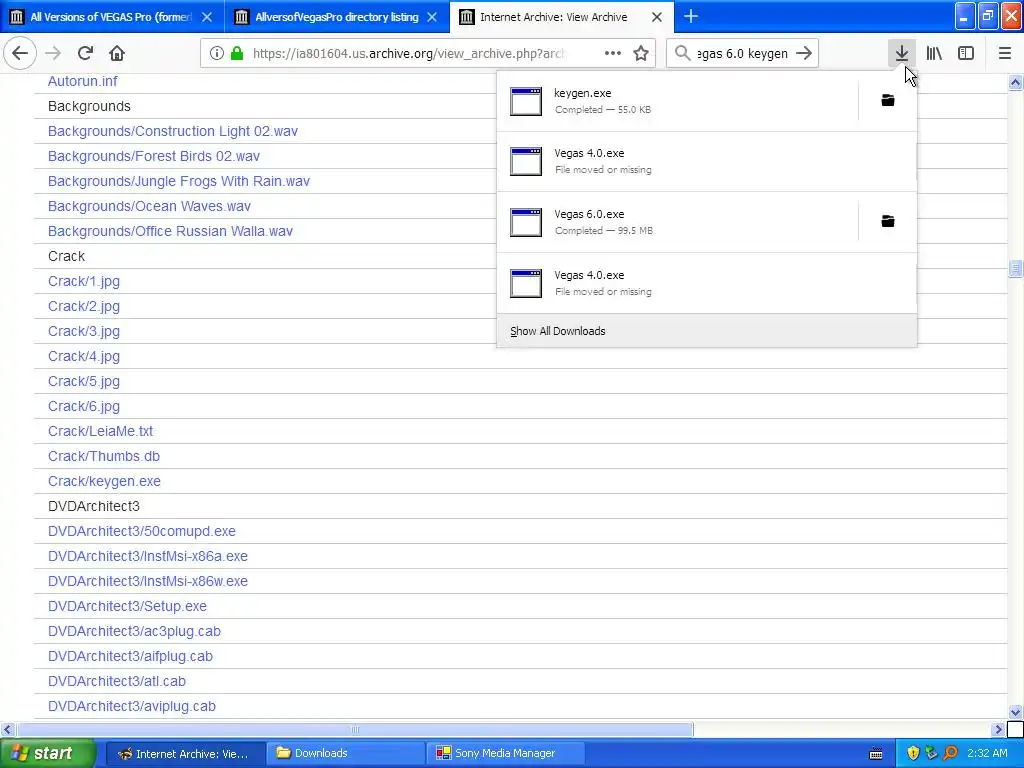The height and width of the screenshot is (768, 1024).
Task: Reload the current archive page
Action: 85,53
